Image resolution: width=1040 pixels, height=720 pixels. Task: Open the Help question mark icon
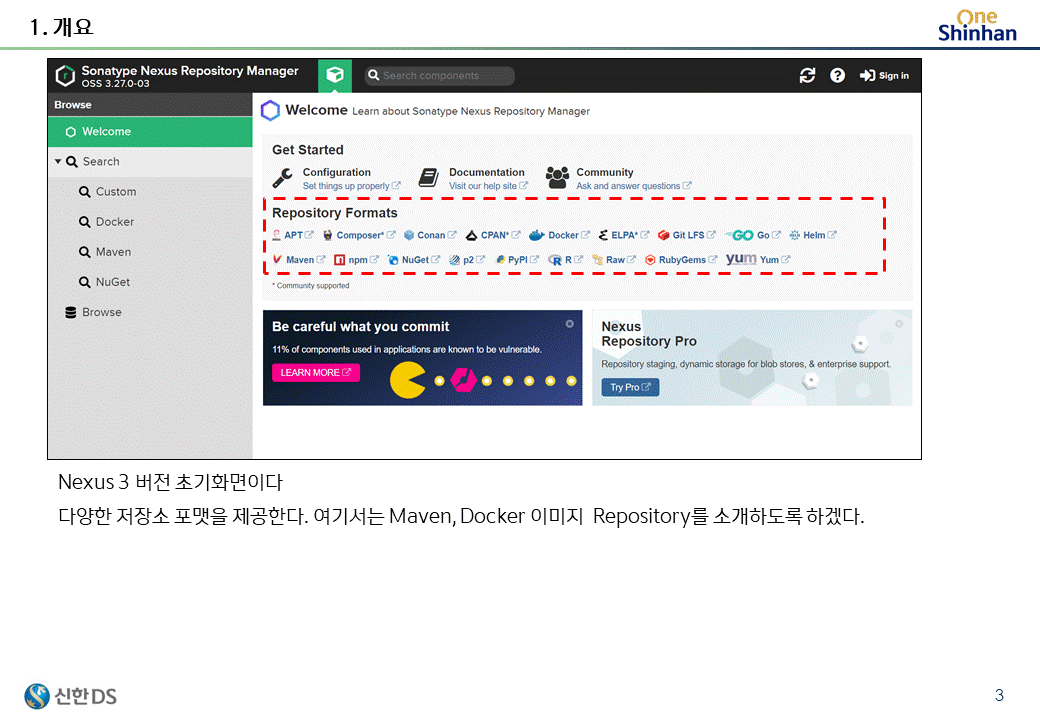tap(837, 76)
